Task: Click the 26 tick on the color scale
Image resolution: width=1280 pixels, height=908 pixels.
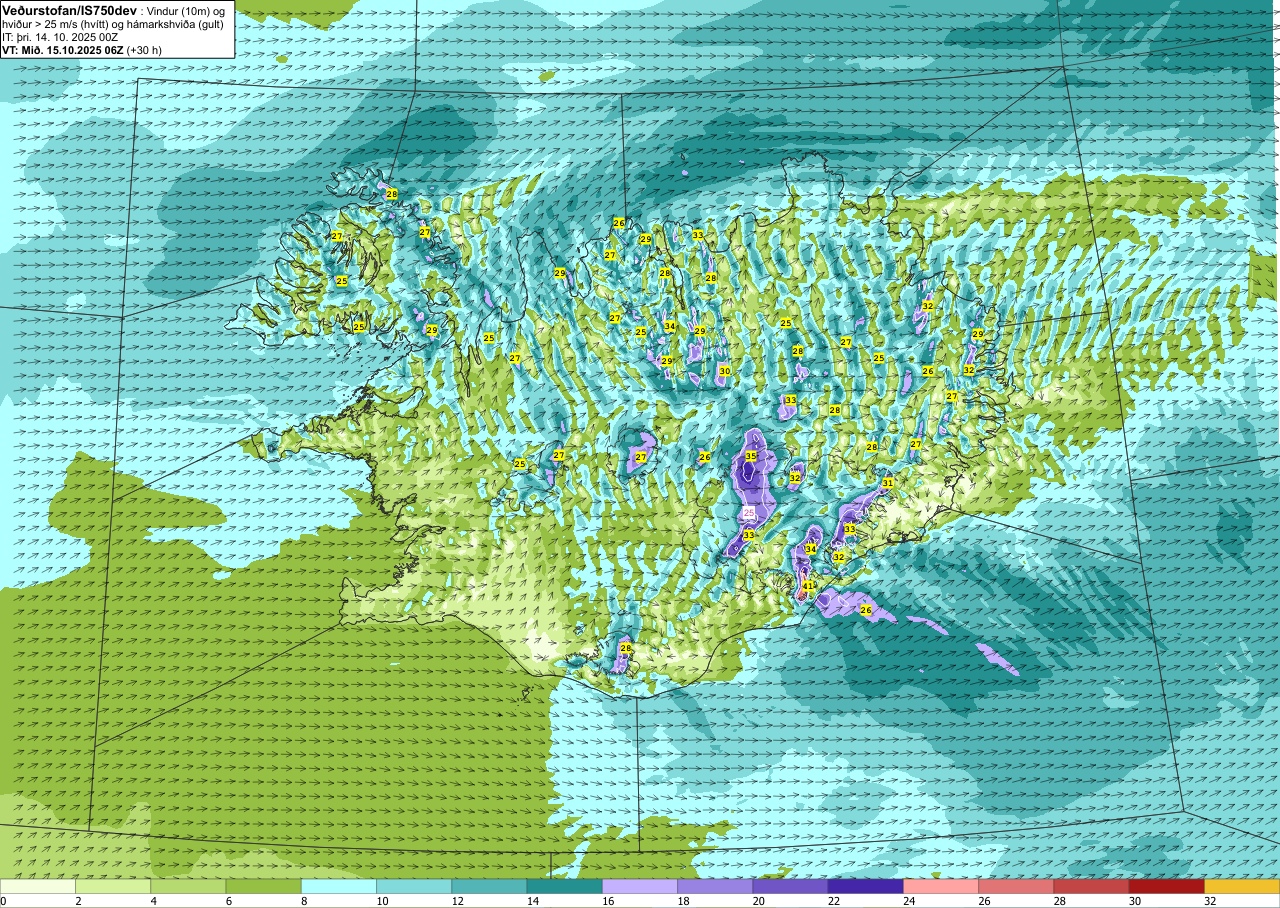Action: coord(984,901)
